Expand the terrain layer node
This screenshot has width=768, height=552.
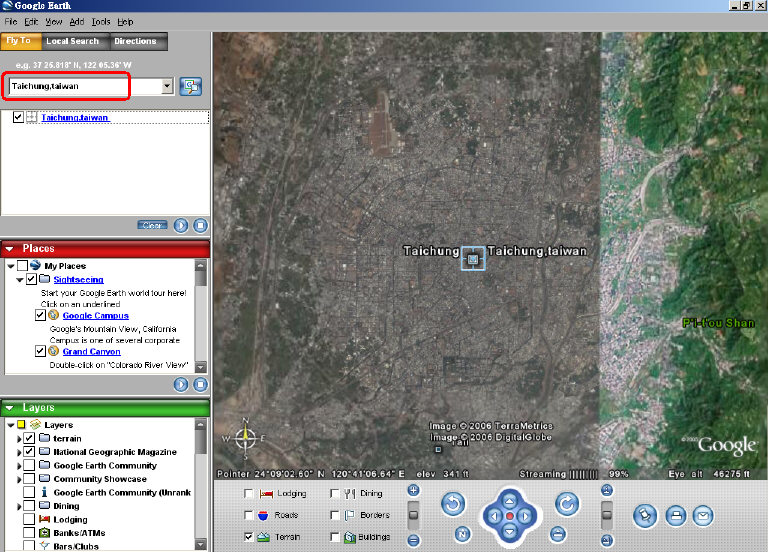click(19, 439)
